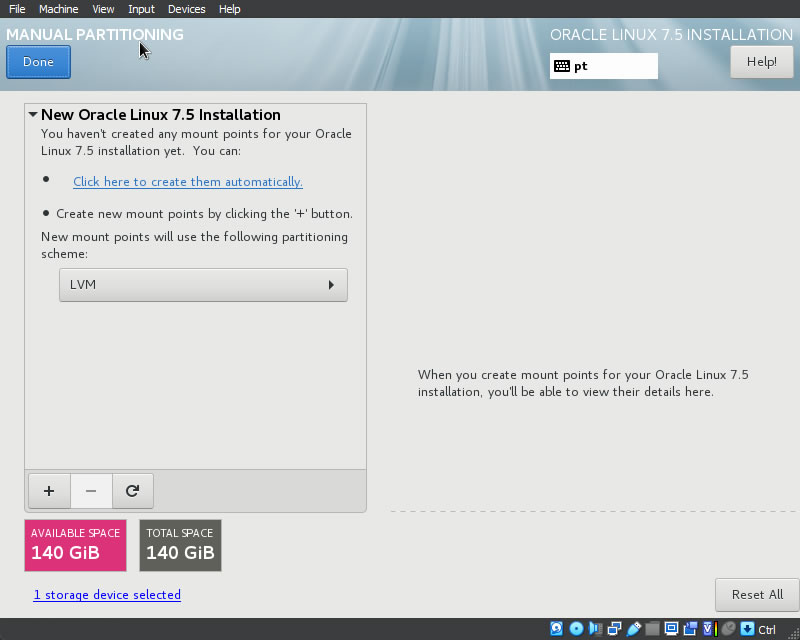Click the Total Space 140 GiB box
The width and height of the screenshot is (800, 640).
[x=181, y=546]
